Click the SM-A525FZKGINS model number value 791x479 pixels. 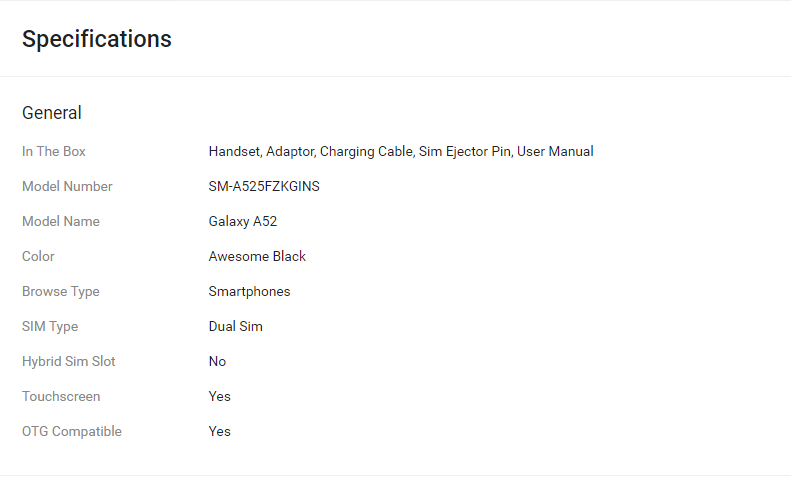(264, 186)
